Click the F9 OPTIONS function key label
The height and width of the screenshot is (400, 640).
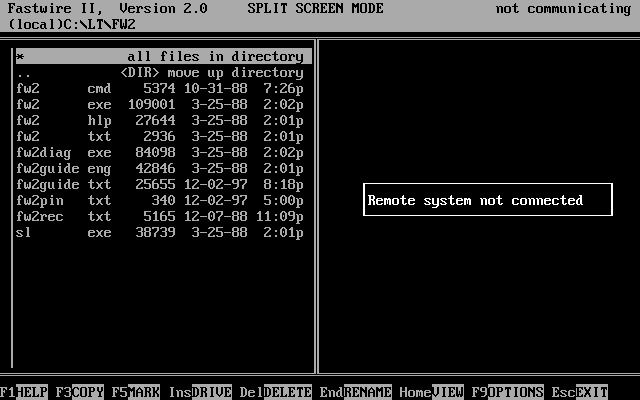507,392
